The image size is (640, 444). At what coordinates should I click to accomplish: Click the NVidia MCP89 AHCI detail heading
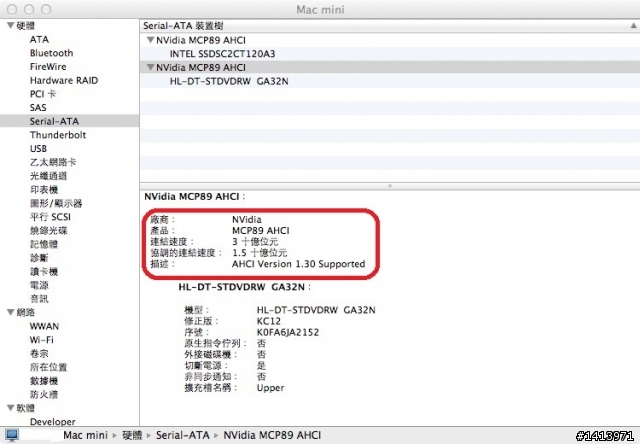pos(195,197)
